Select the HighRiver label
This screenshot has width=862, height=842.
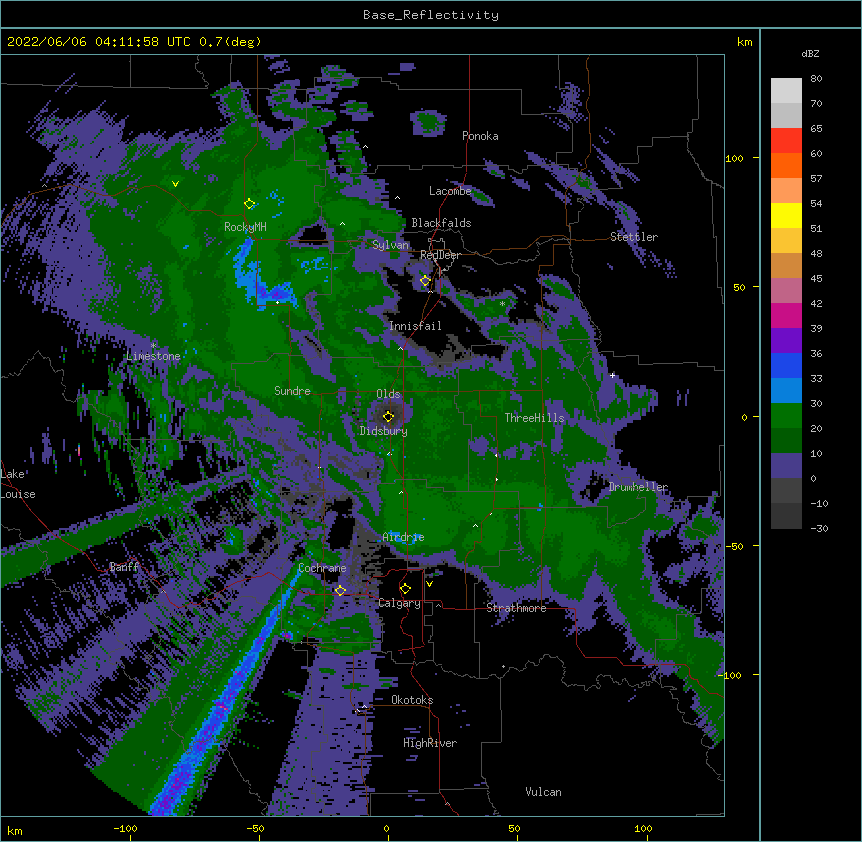tap(430, 743)
